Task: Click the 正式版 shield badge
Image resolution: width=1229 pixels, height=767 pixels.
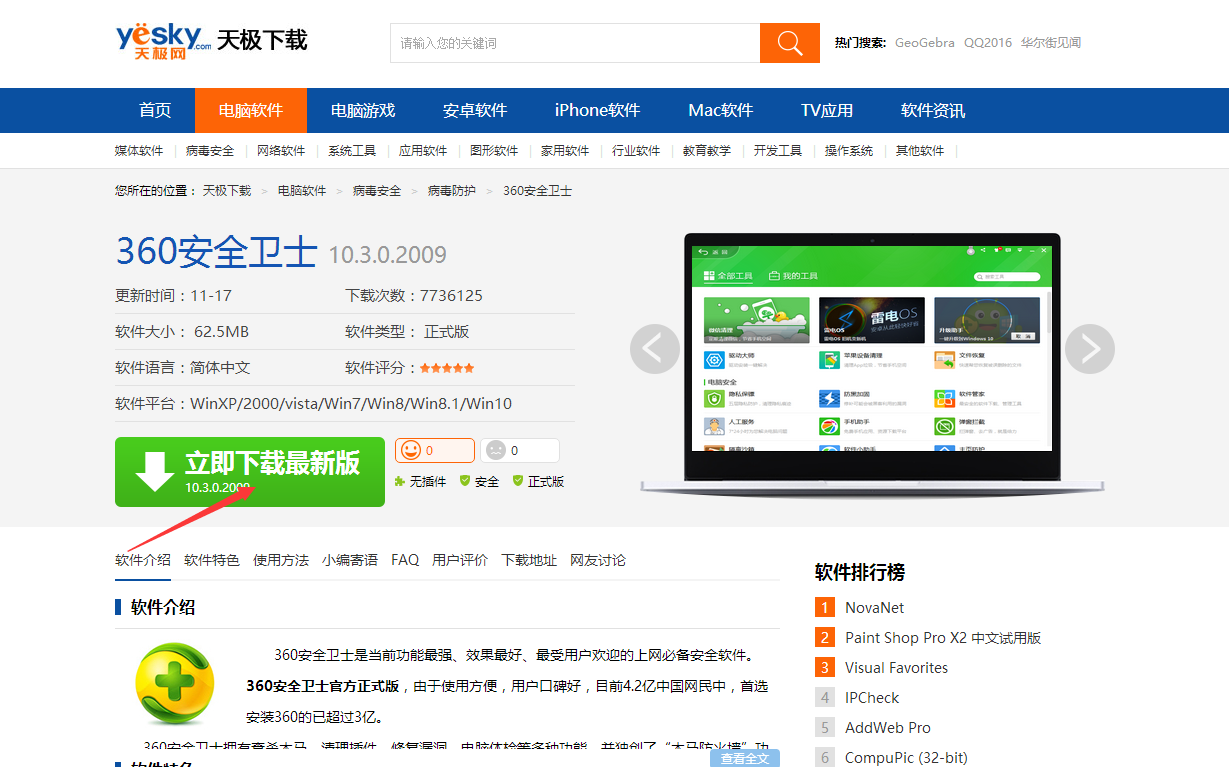Action: point(538,481)
